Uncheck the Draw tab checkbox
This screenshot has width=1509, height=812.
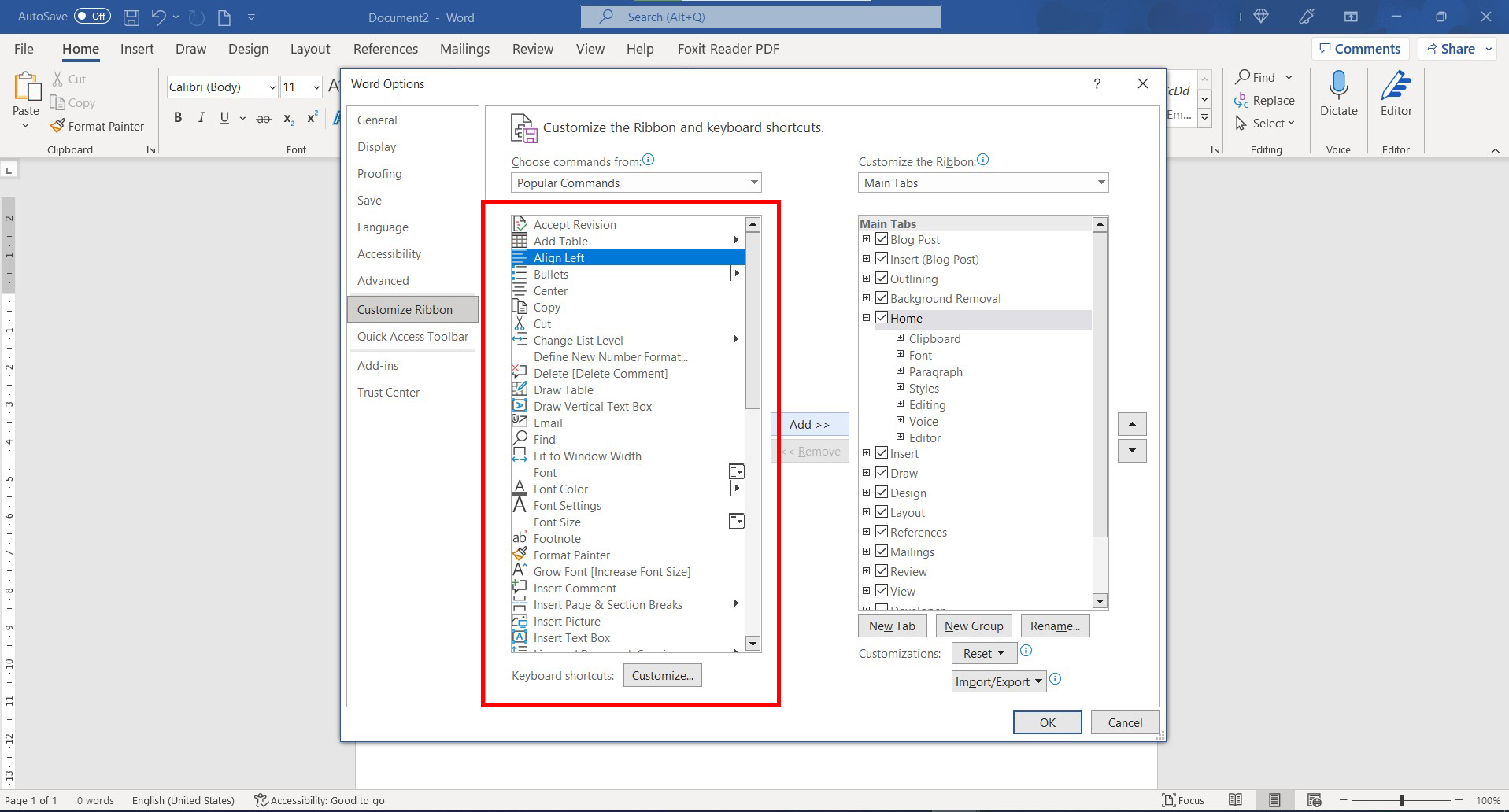[x=882, y=473]
